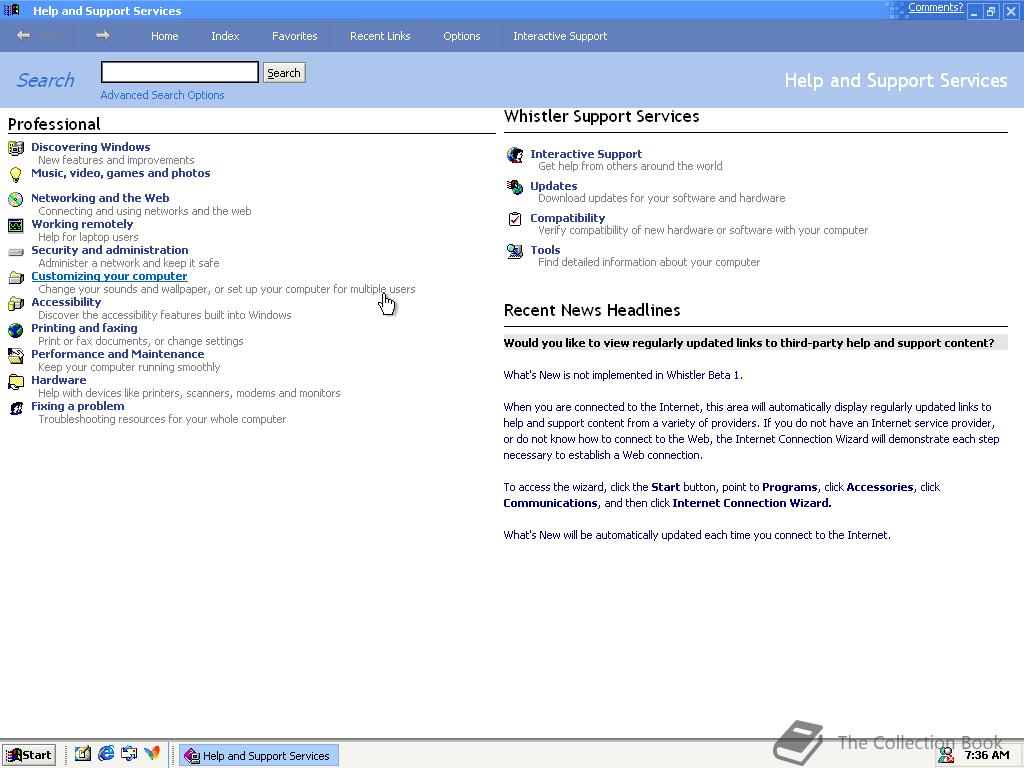Image resolution: width=1024 pixels, height=768 pixels.
Task: Click the folder icon for Customizing your computer
Action: pyautogui.click(x=16, y=278)
